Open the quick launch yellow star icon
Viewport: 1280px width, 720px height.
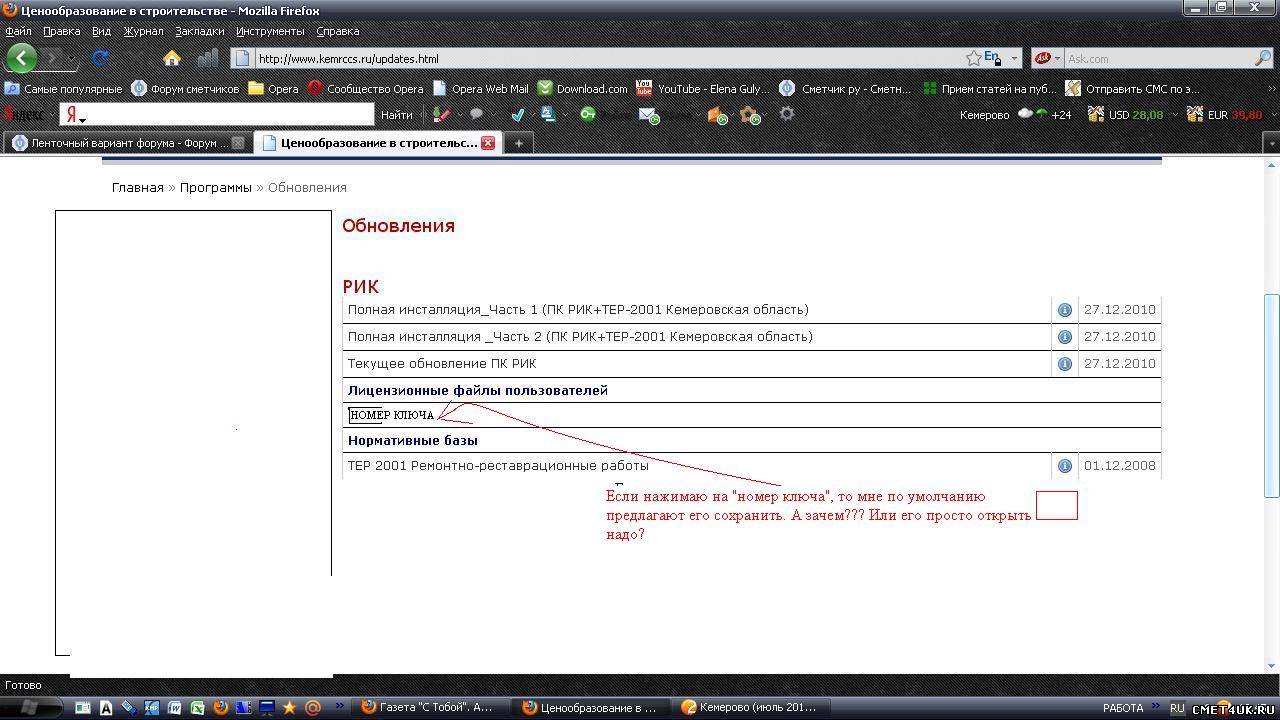click(290, 708)
